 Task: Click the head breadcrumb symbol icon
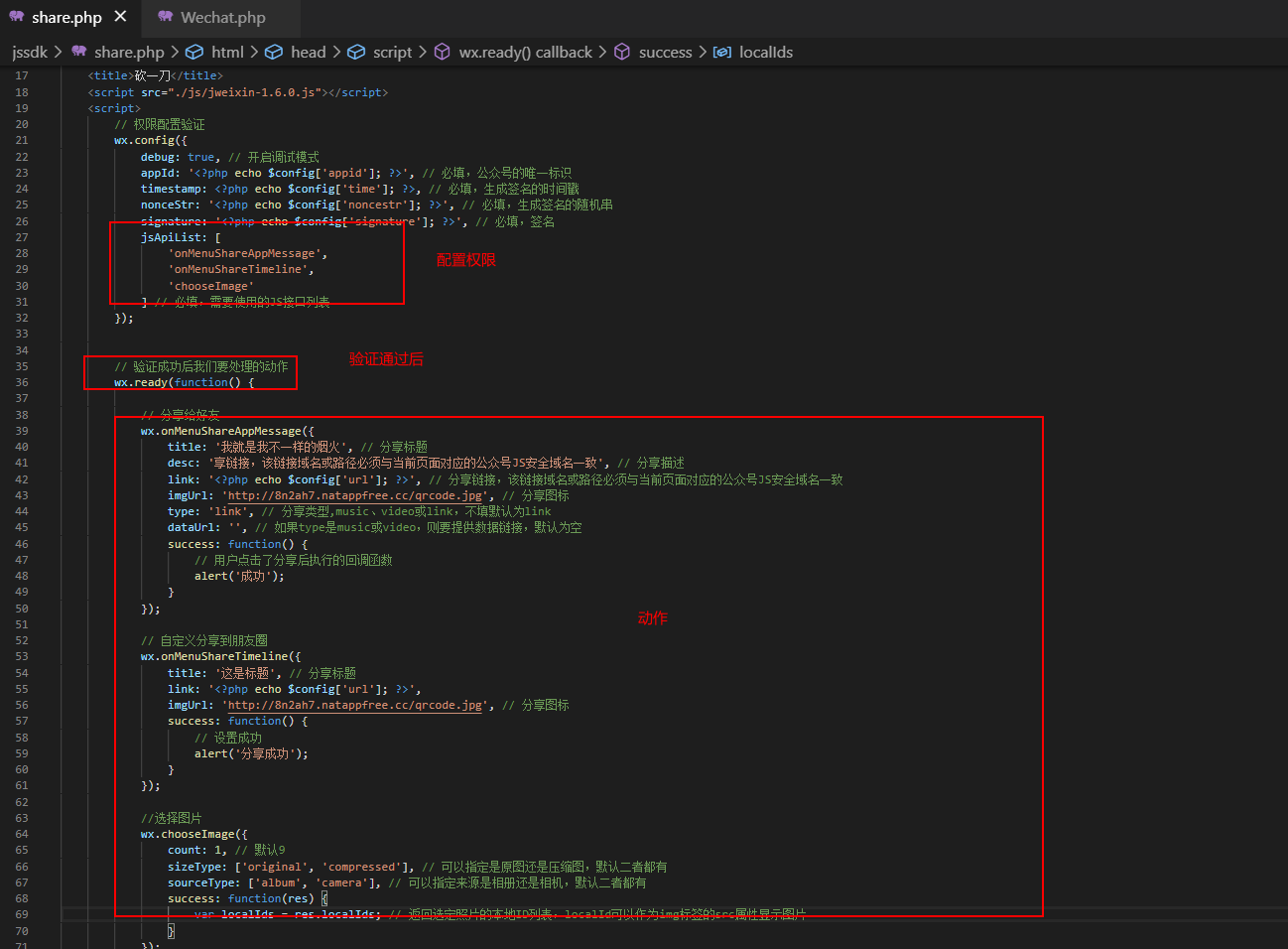pyautogui.click(x=274, y=52)
